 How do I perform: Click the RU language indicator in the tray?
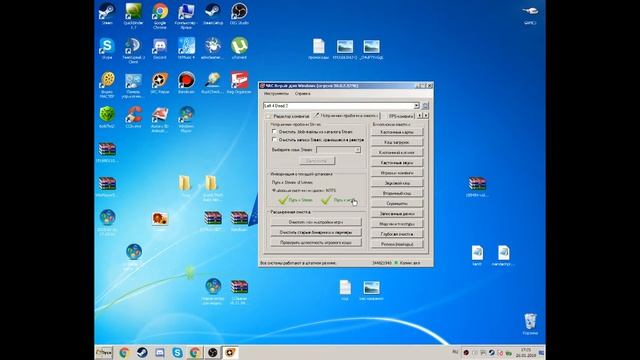[x=455, y=352]
